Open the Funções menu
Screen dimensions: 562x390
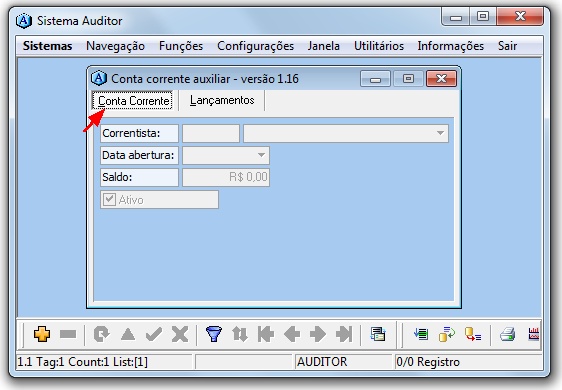coord(181,46)
